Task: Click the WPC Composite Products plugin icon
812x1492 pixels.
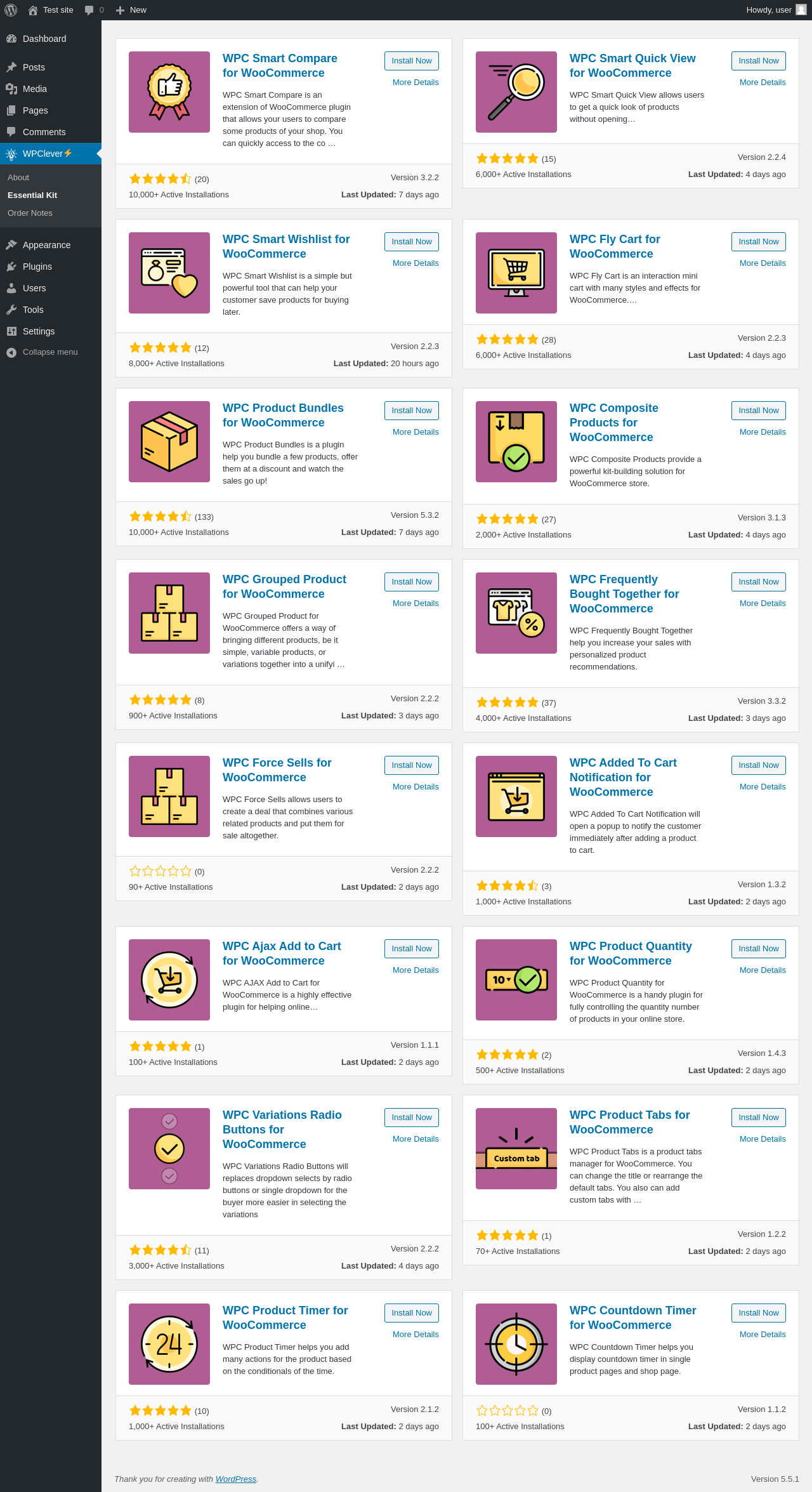Action: [516, 442]
